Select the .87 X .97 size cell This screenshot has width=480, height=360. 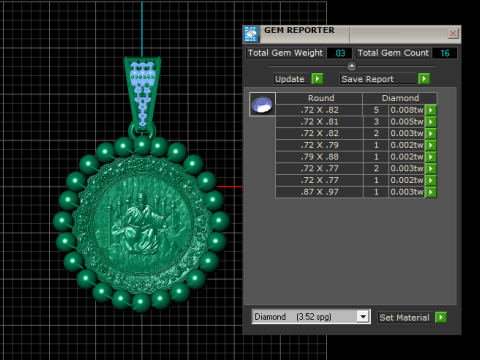point(319,192)
